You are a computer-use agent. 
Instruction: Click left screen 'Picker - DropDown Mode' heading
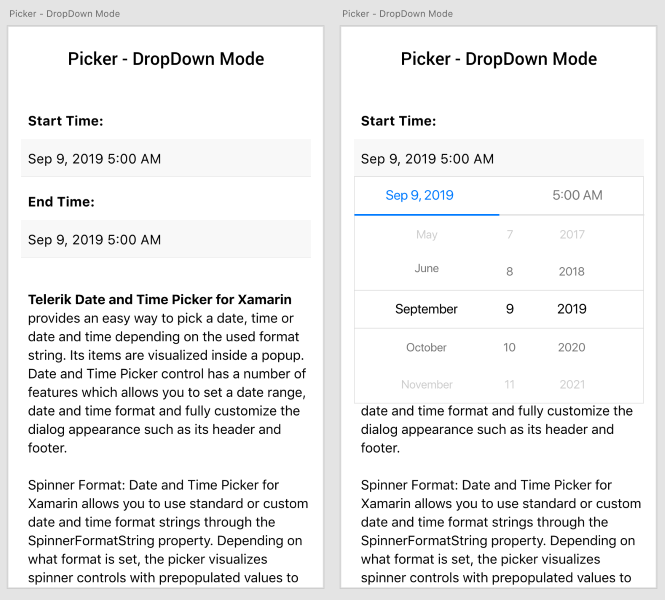166,59
